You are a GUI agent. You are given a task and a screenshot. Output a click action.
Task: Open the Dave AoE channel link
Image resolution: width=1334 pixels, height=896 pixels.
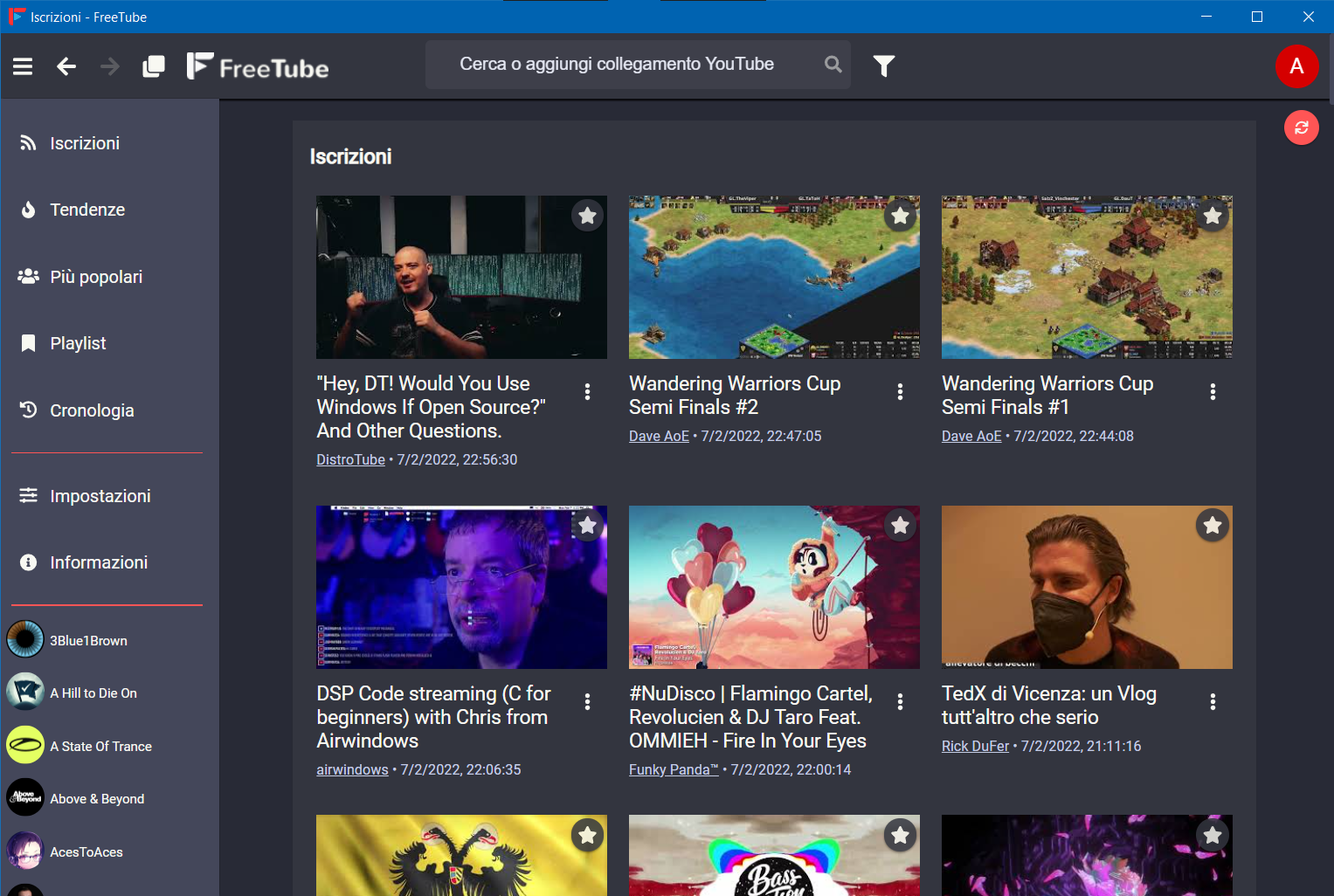point(659,435)
